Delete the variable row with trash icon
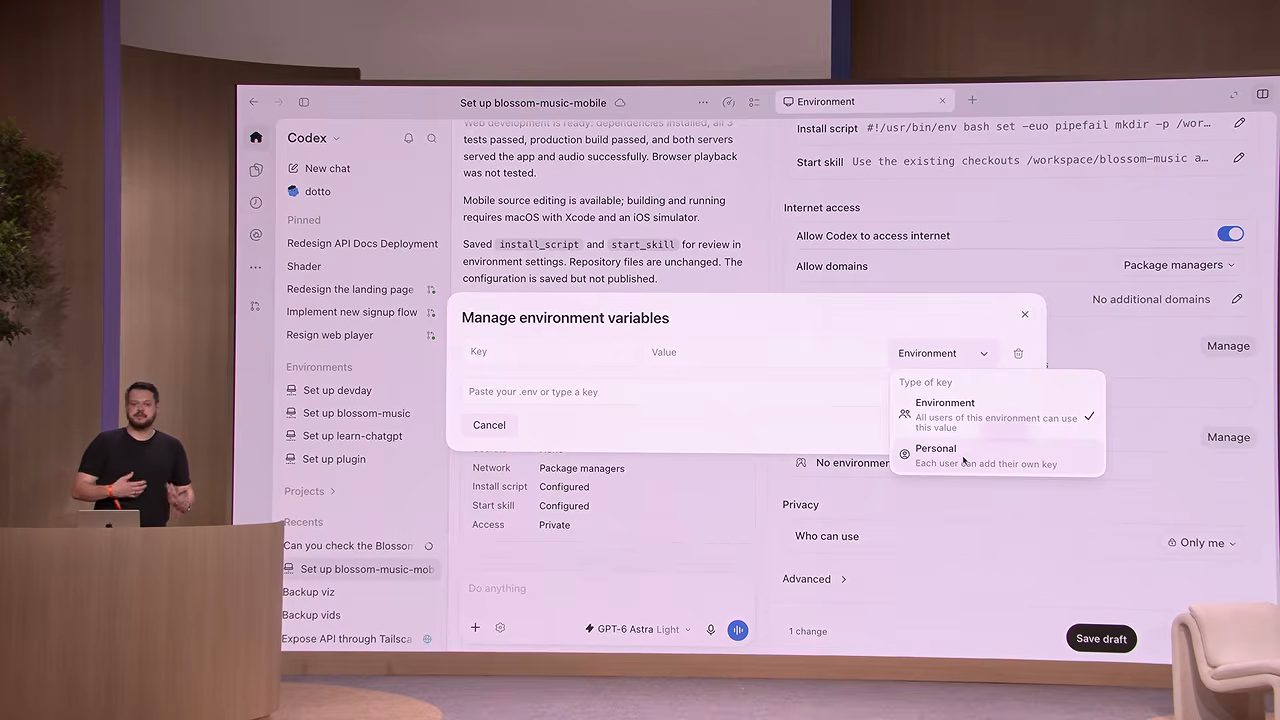This screenshot has width=1280, height=720. (x=1018, y=353)
